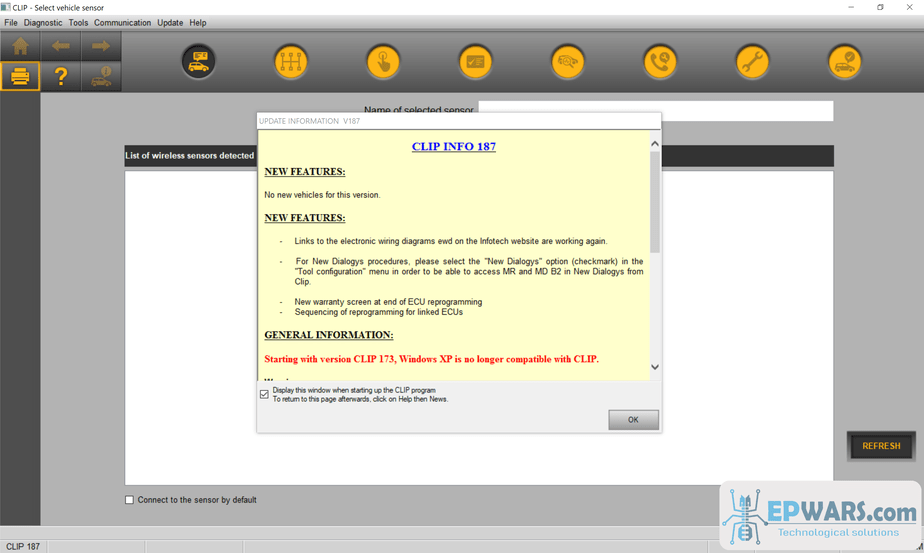Click 'New warranty screen' bullet text
The height and width of the screenshot is (553, 924).
coord(388,302)
